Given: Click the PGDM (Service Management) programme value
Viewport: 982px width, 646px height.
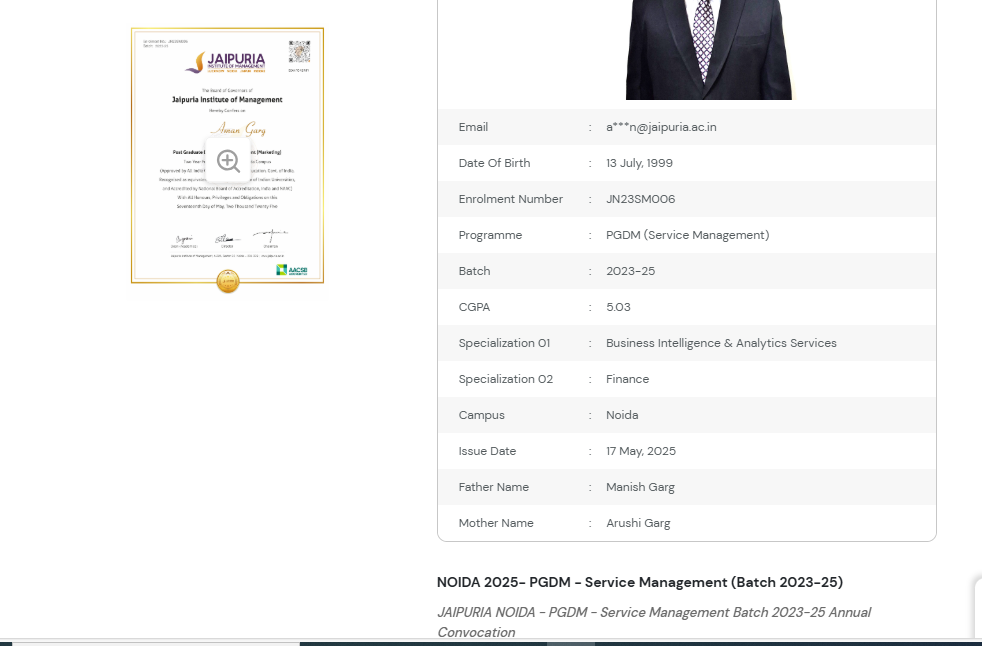Looking at the screenshot, I should [687, 235].
